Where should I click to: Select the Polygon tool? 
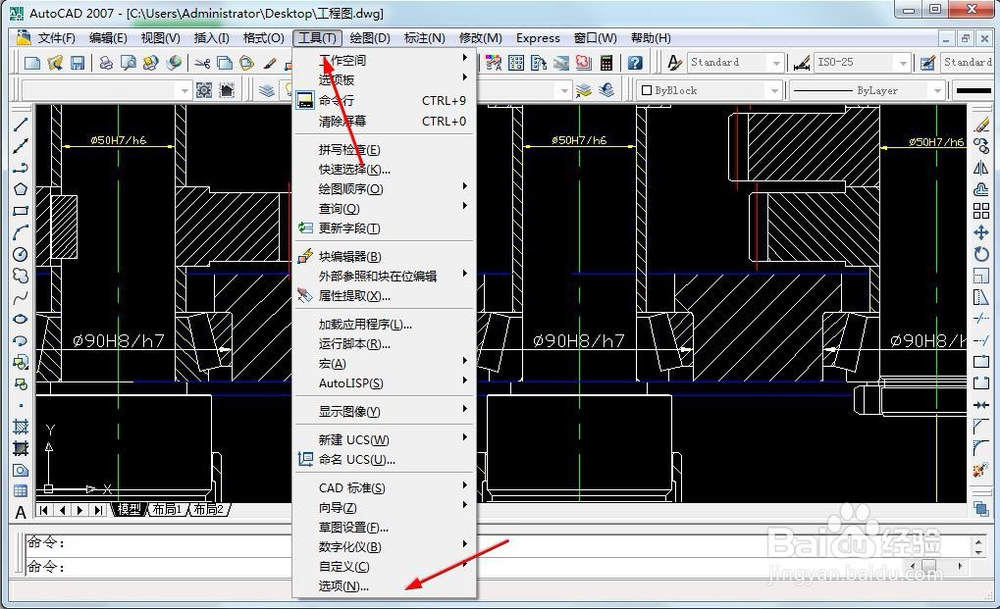[x=20, y=189]
